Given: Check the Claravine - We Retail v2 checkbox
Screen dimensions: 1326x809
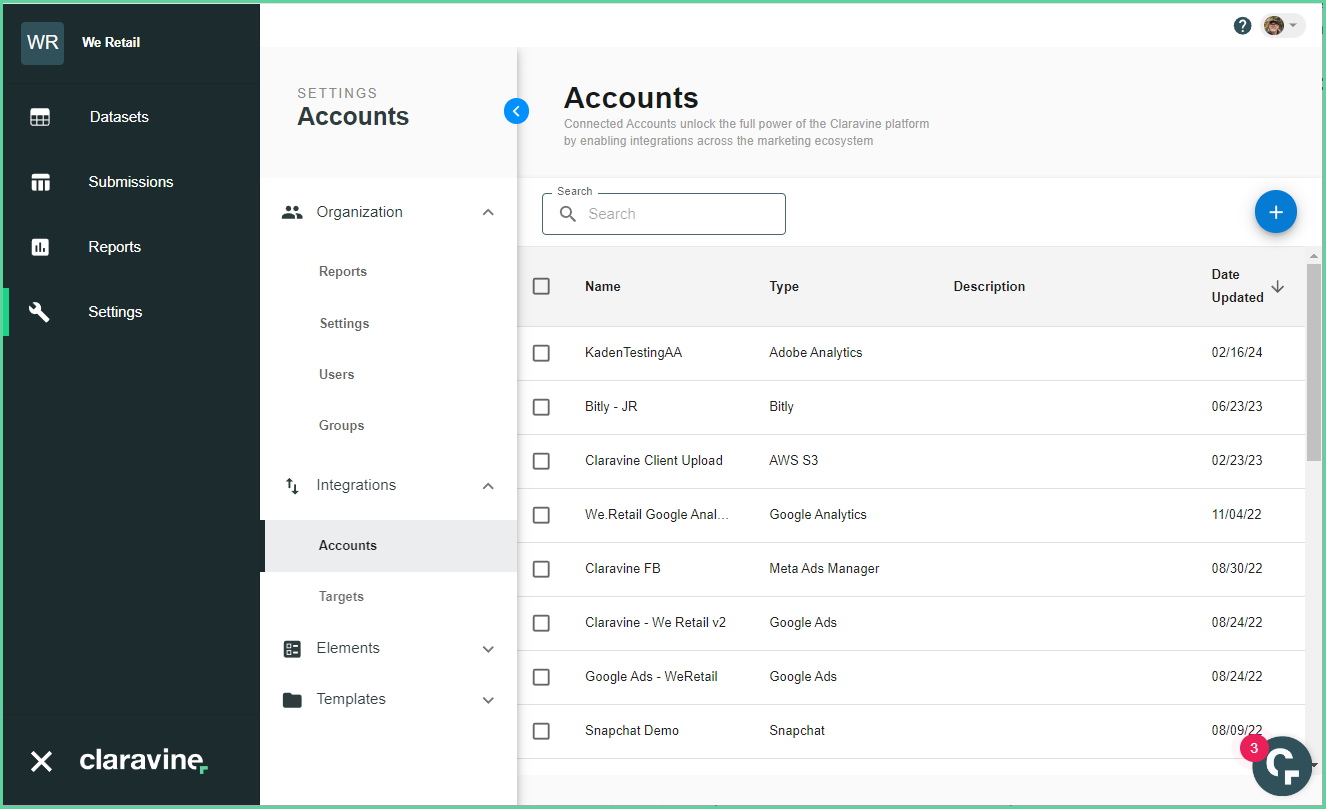Looking at the screenshot, I should pyautogui.click(x=541, y=623).
